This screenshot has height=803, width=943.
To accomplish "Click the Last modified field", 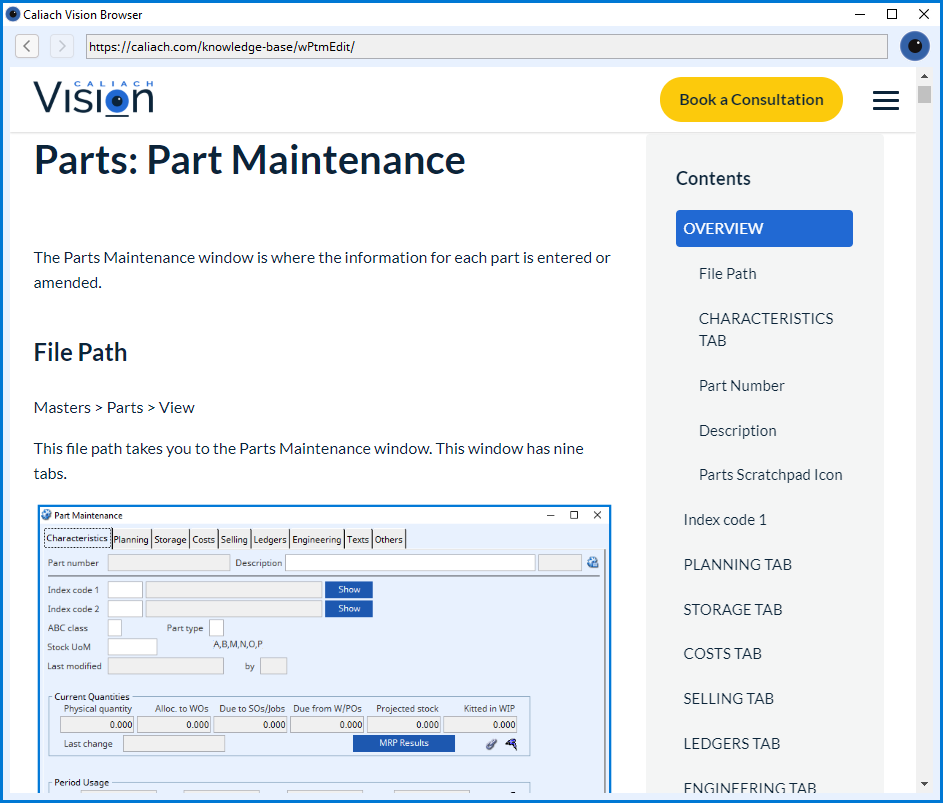I will tap(166, 666).
